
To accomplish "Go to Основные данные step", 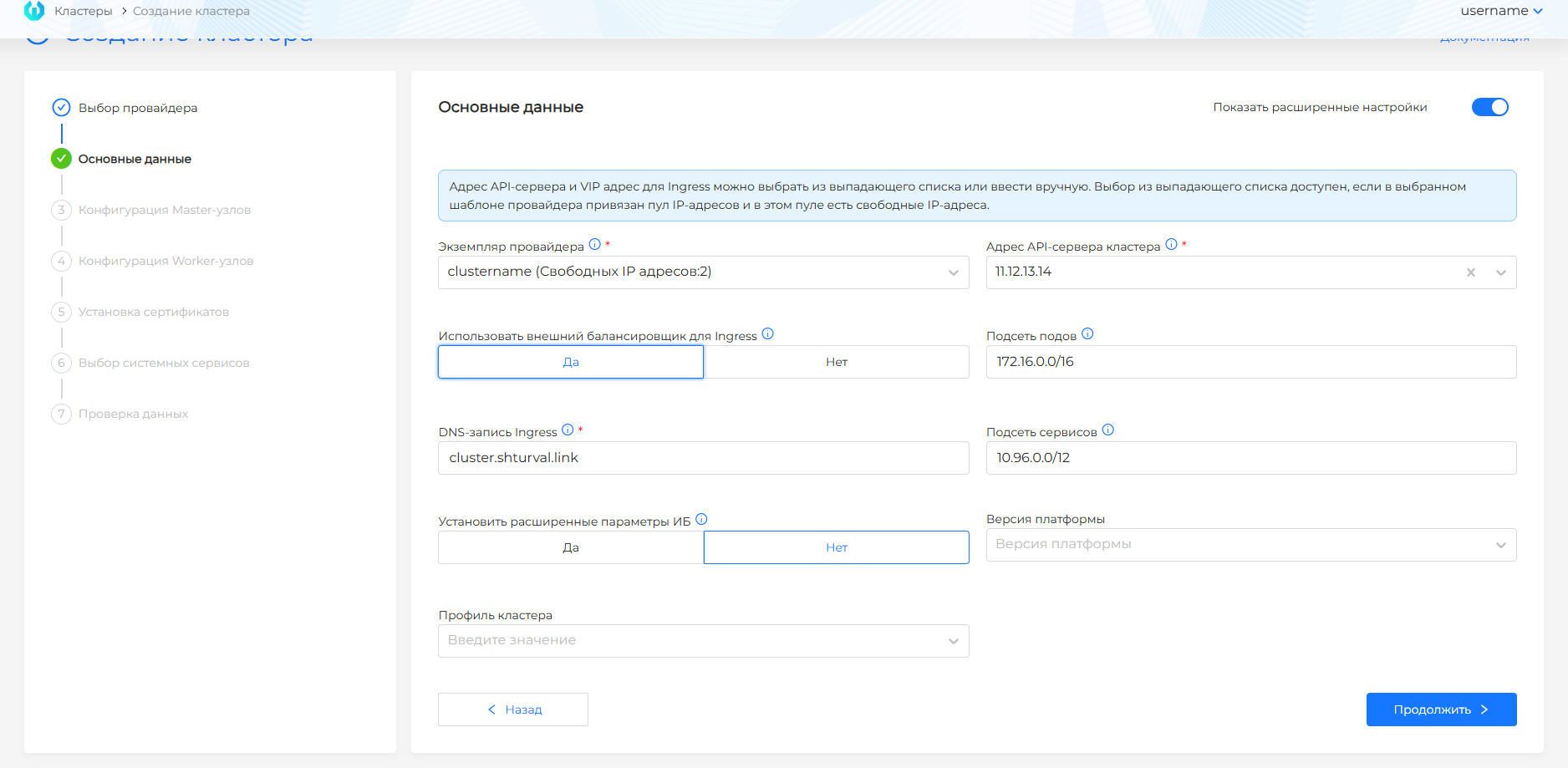I will pyautogui.click(x=135, y=159).
